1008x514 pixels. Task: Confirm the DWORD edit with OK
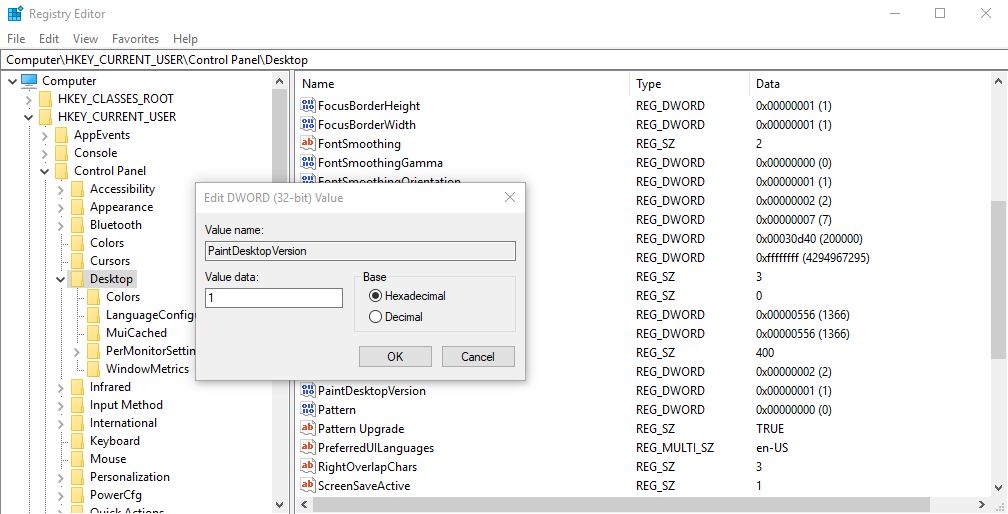pos(395,357)
